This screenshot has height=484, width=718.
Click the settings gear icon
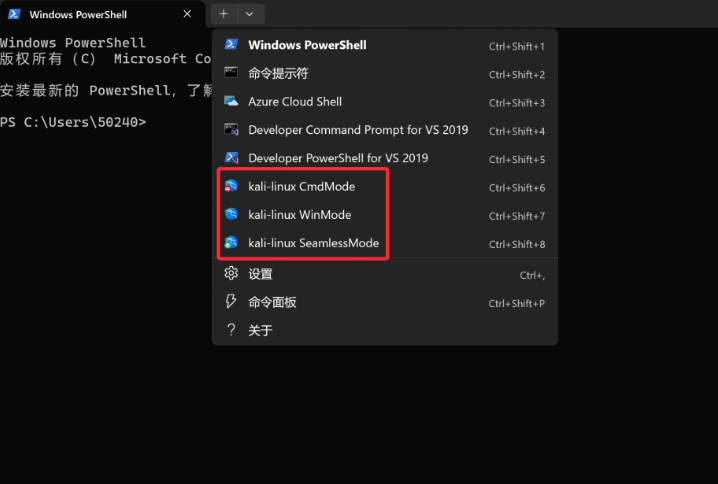point(231,273)
